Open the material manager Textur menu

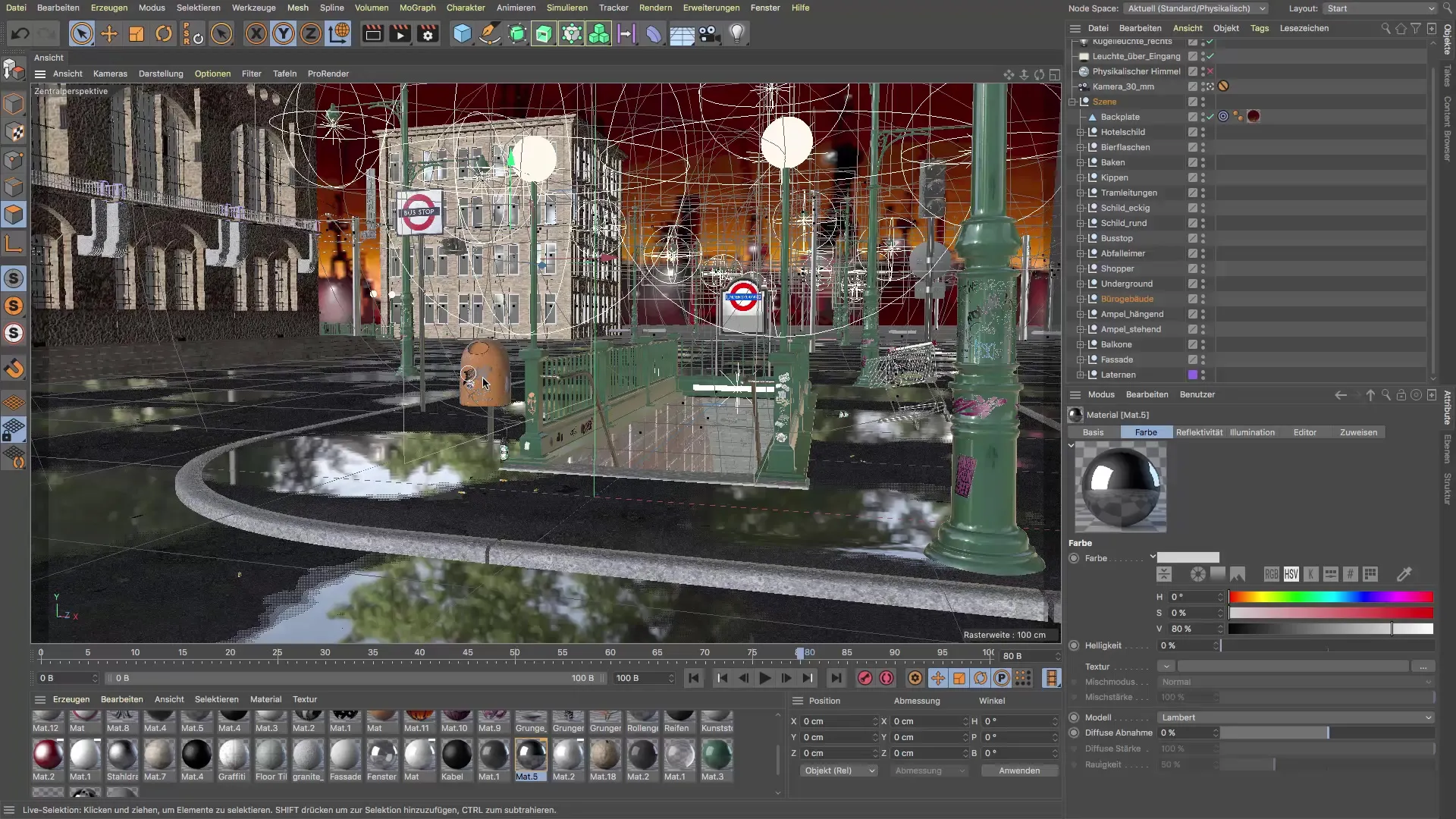coord(305,699)
